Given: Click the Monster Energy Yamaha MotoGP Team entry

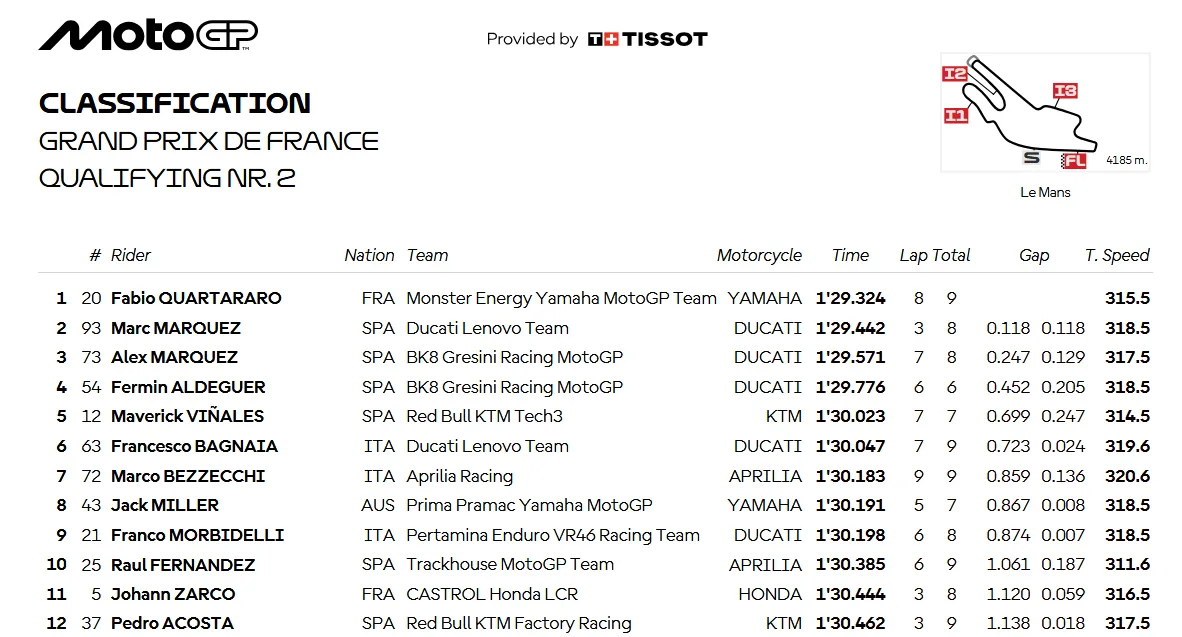Looking at the screenshot, I should pos(561,299).
